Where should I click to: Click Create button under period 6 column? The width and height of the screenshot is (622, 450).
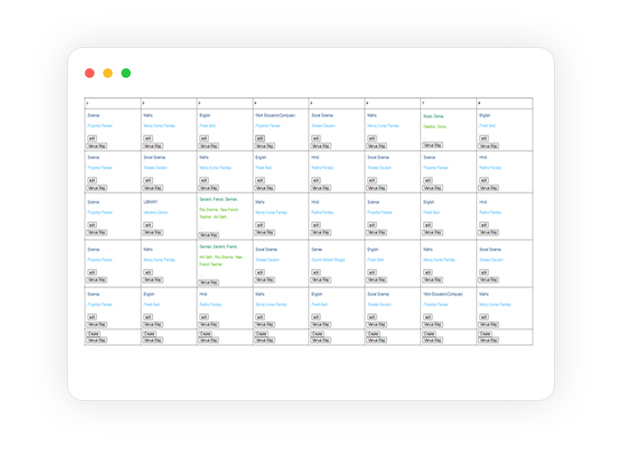coord(373,334)
